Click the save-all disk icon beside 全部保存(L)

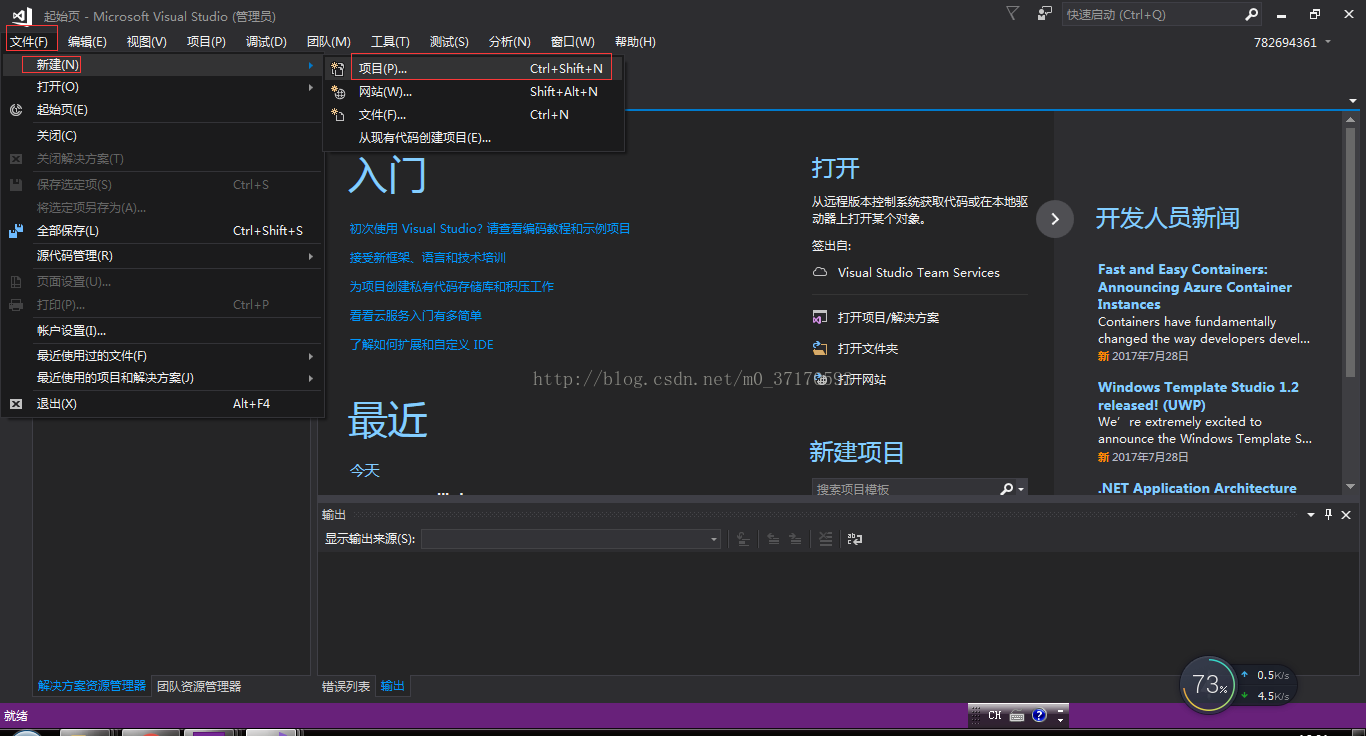16,231
